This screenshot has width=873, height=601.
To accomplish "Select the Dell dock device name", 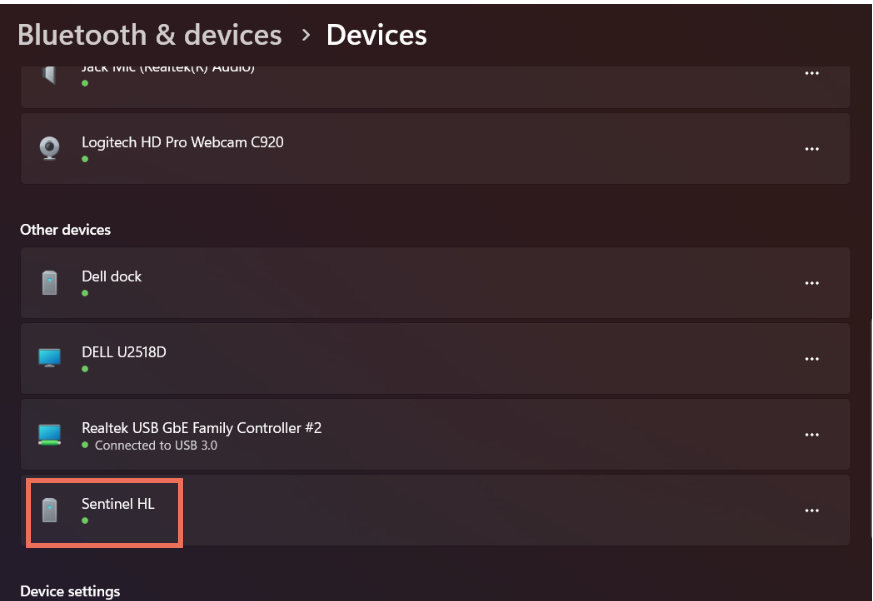I will [112, 276].
